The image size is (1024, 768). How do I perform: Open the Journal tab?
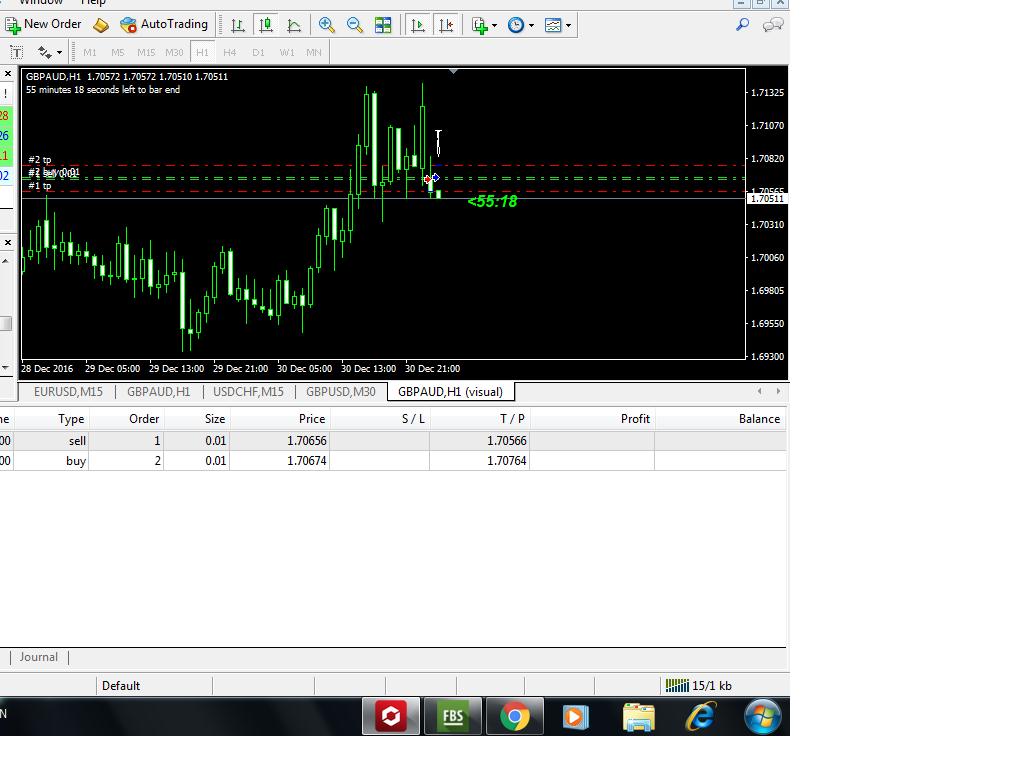pyautogui.click(x=39, y=657)
